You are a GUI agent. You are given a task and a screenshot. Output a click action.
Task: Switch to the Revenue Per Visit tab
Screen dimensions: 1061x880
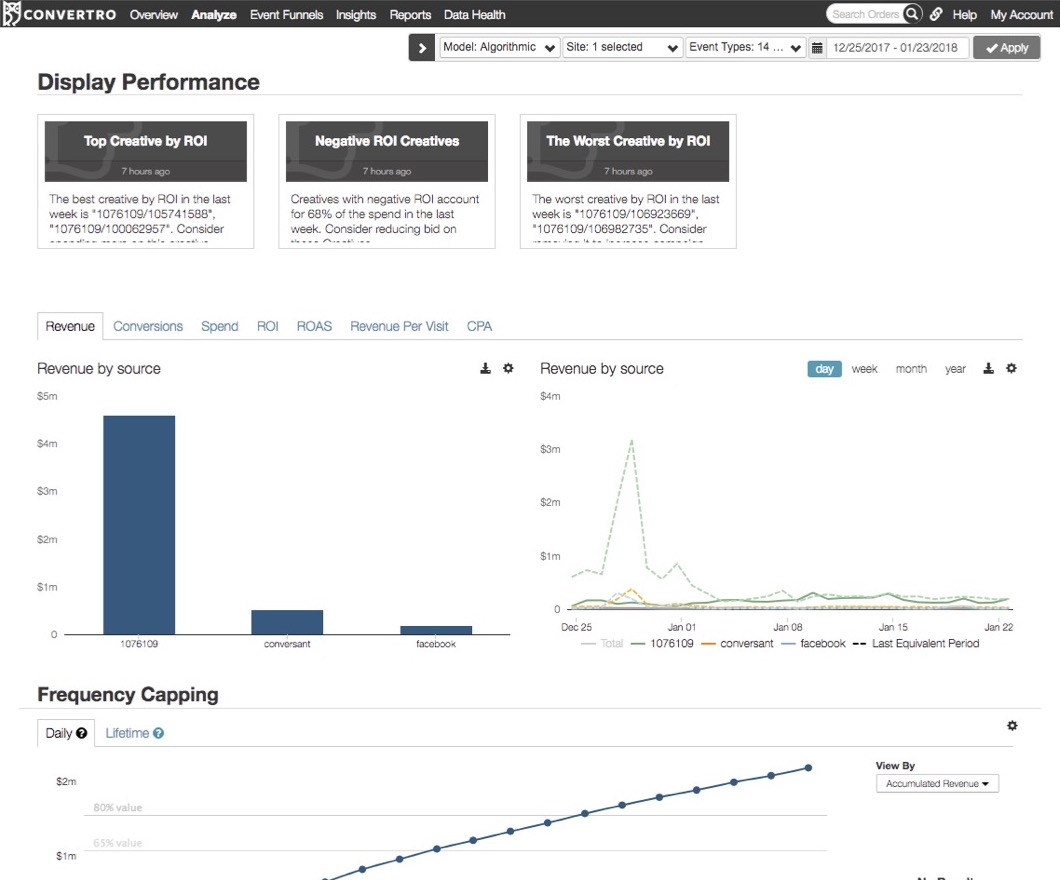point(399,326)
